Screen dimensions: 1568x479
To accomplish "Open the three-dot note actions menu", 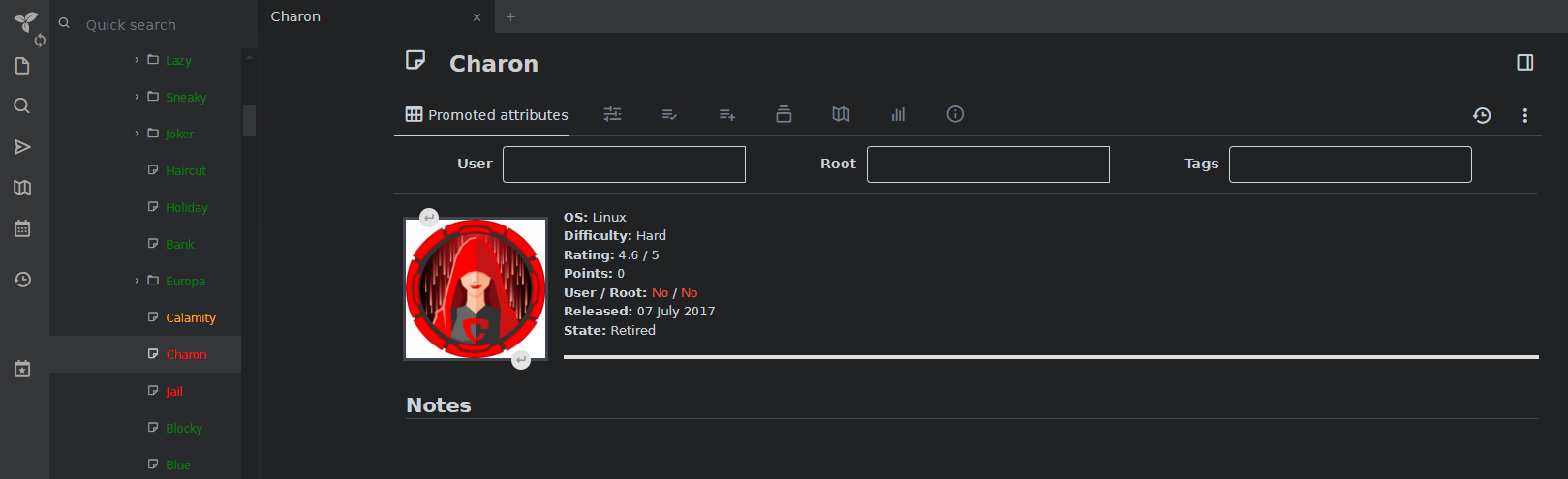I will coord(1524,115).
